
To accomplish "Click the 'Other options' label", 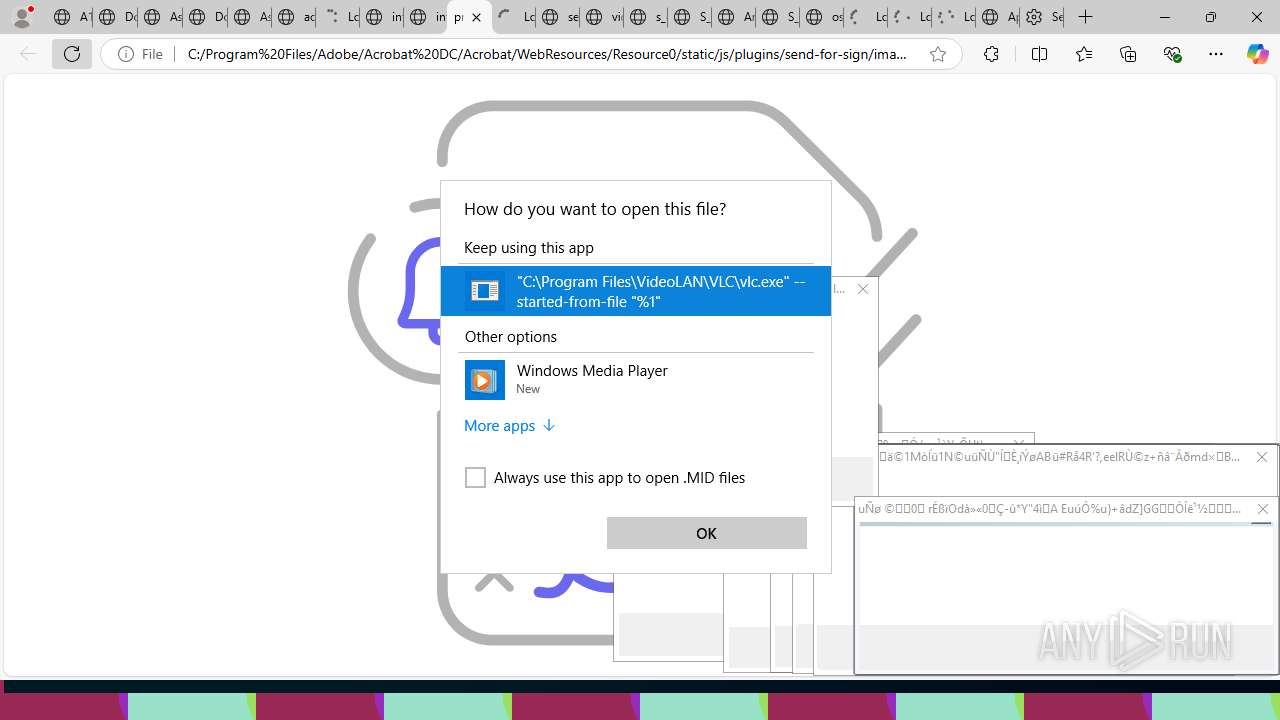I will (x=511, y=336).
